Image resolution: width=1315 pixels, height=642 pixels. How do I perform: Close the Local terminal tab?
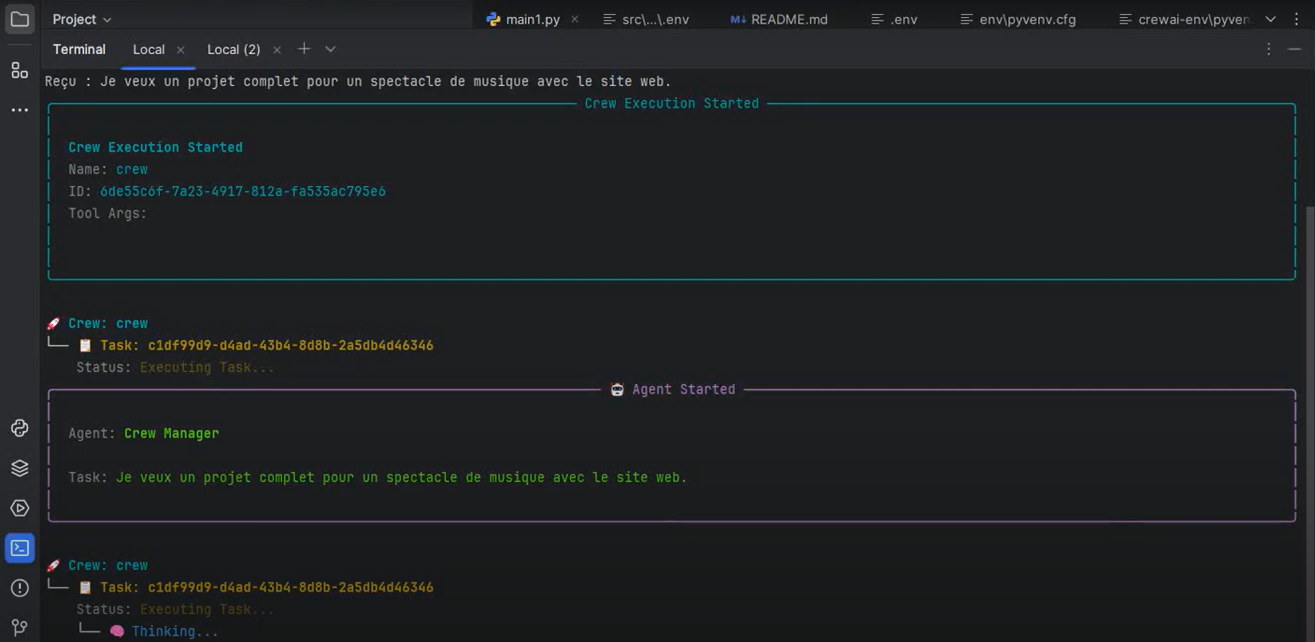(x=180, y=50)
